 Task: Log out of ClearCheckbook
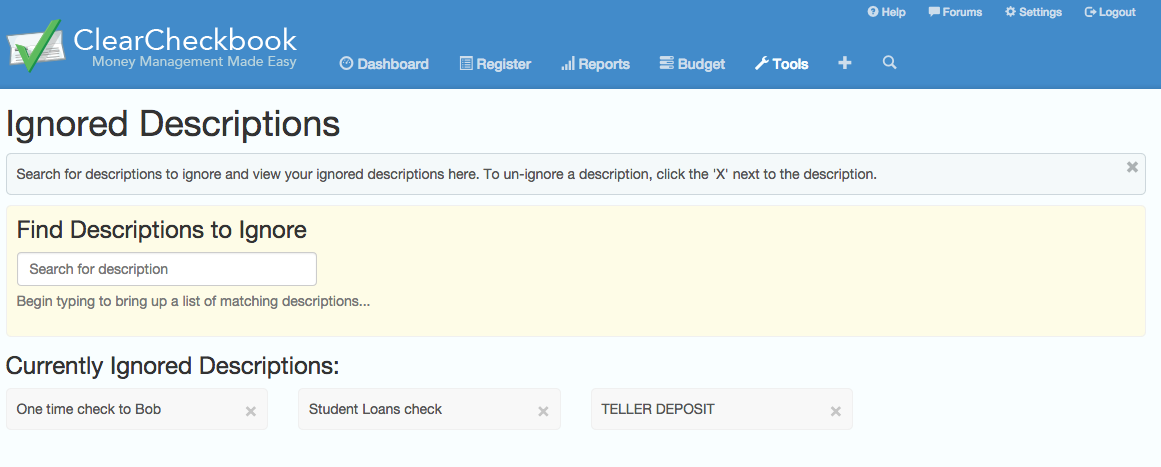pos(1110,12)
